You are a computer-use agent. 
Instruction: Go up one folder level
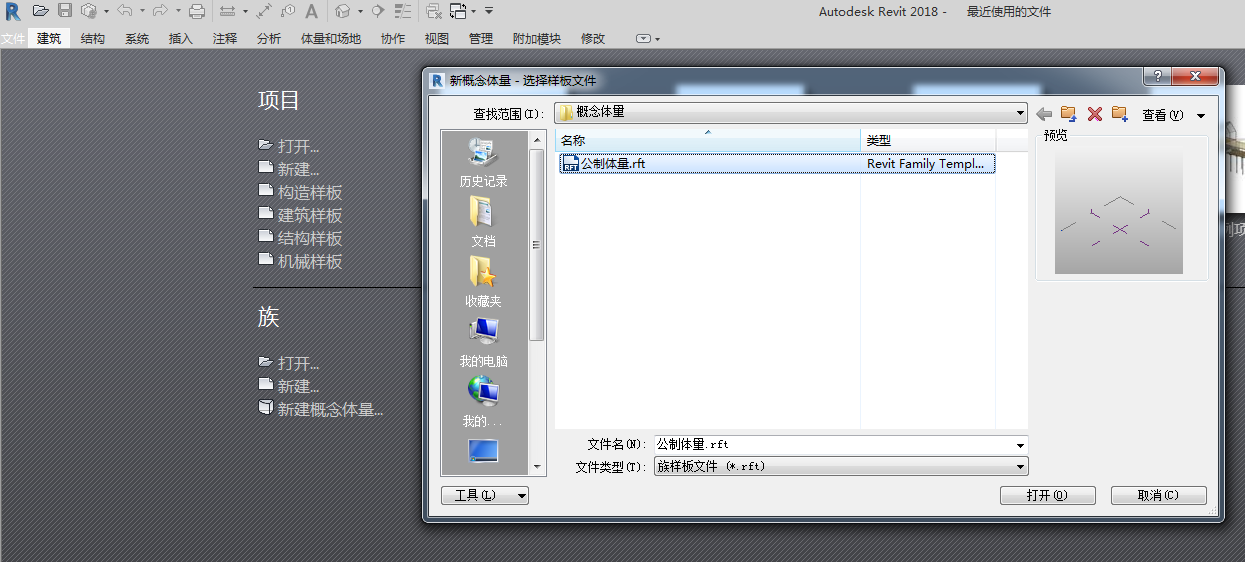tap(1068, 114)
